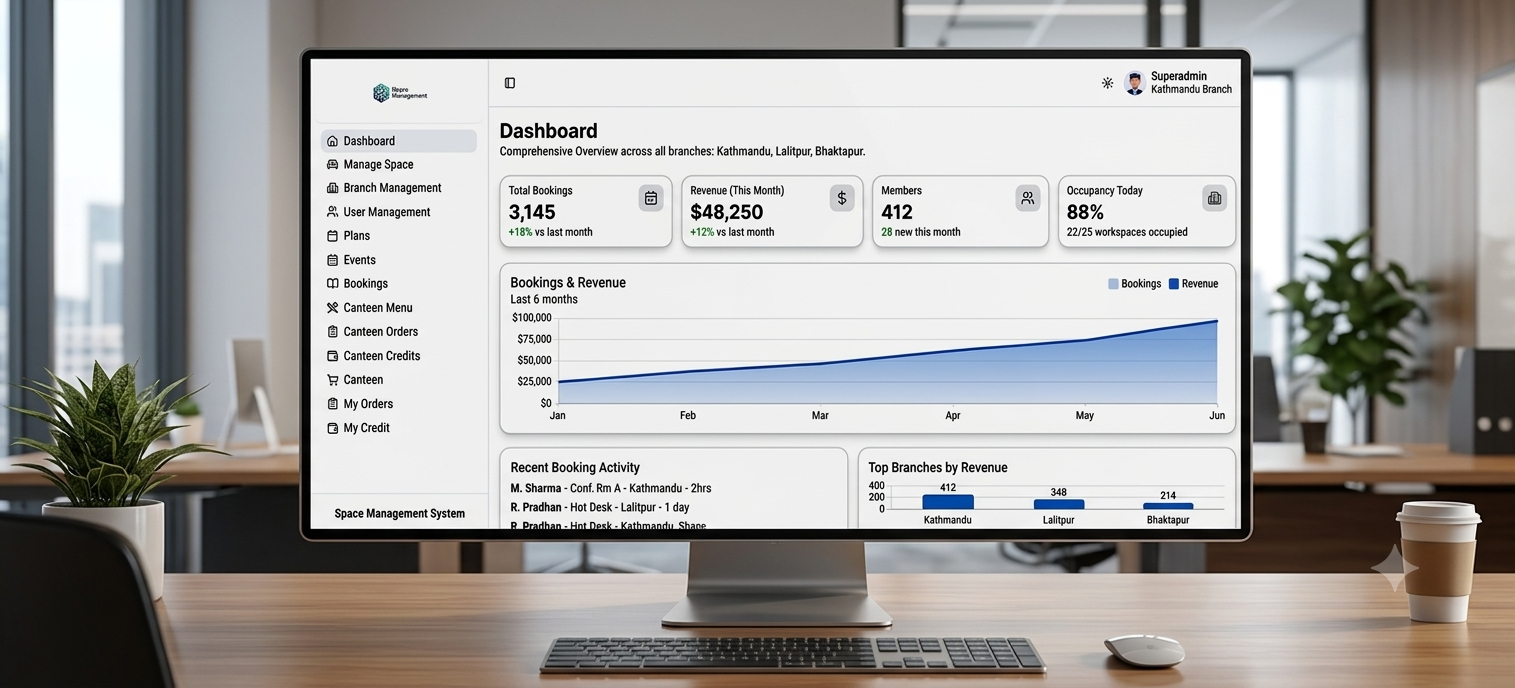This screenshot has height=688, width=1515.
Task: Click the Canteen Orders clipboard icon
Action: 332,332
